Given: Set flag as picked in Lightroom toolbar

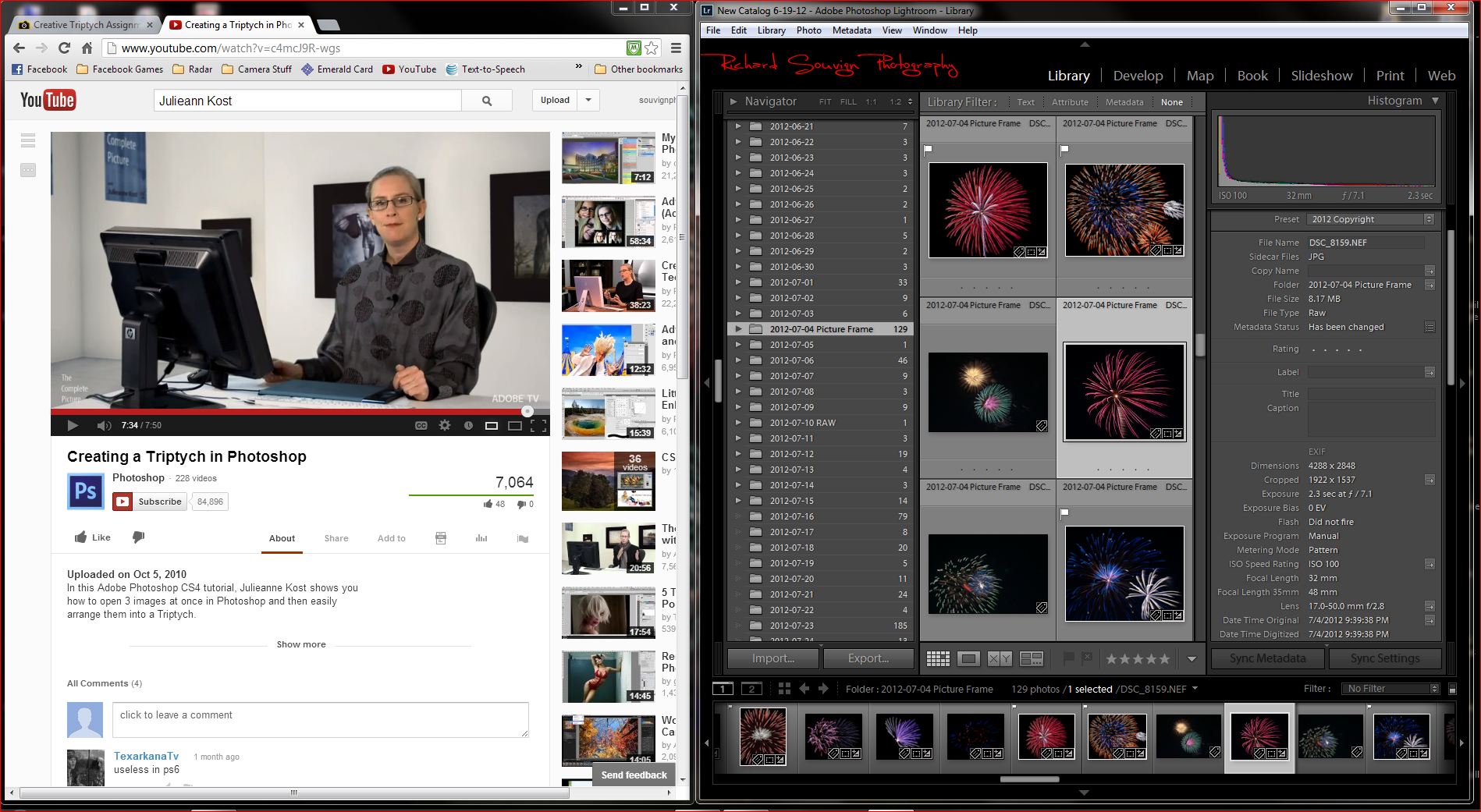Looking at the screenshot, I should pos(1069,658).
